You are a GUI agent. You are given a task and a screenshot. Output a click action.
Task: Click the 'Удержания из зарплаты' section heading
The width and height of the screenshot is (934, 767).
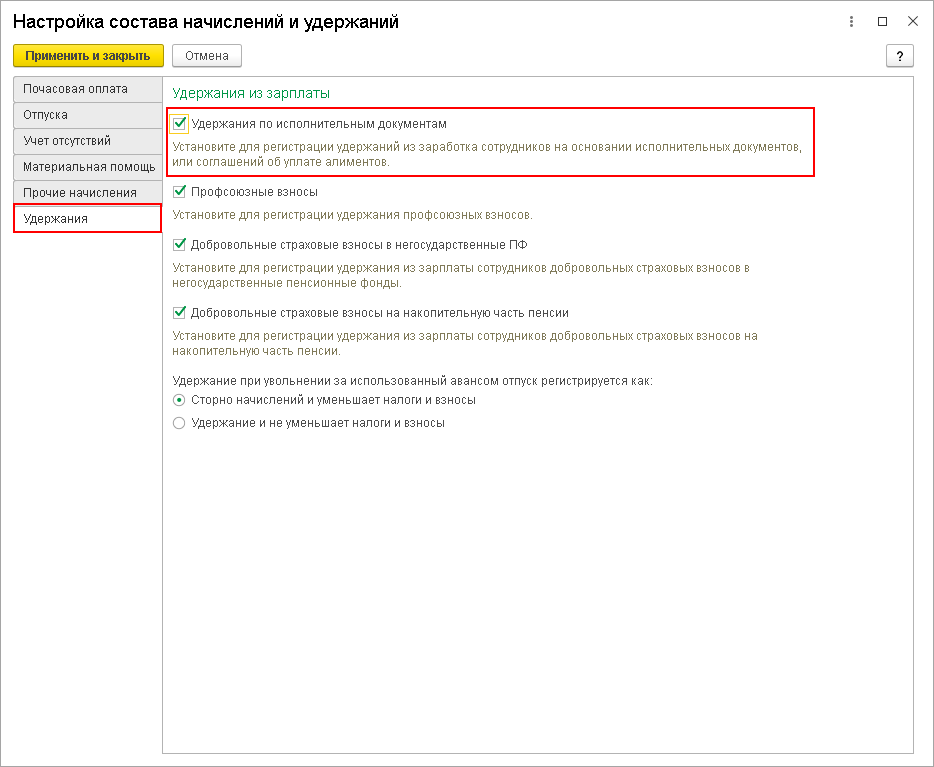[251, 93]
